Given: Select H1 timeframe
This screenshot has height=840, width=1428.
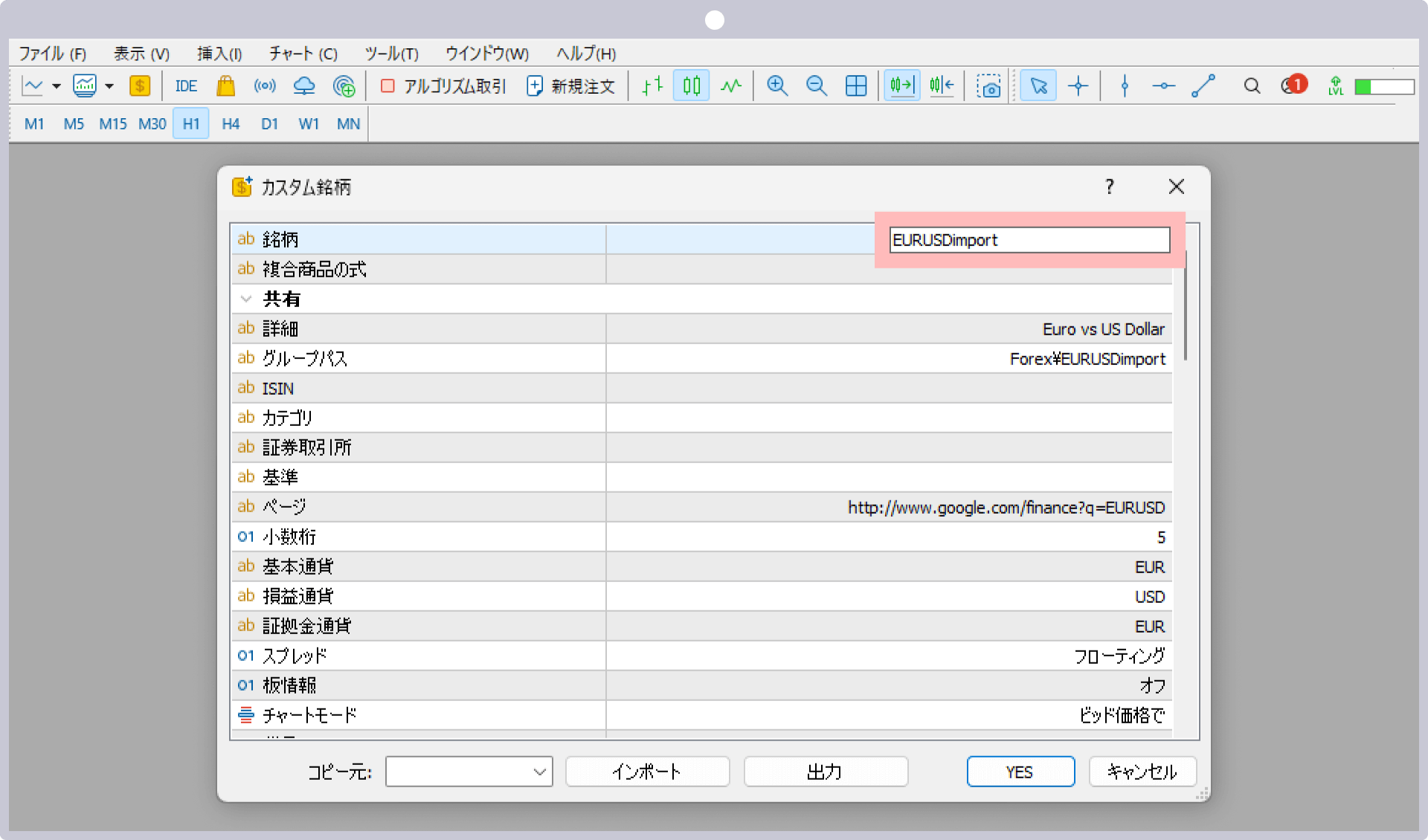Looking at the screenshot, I should (191, 124).
